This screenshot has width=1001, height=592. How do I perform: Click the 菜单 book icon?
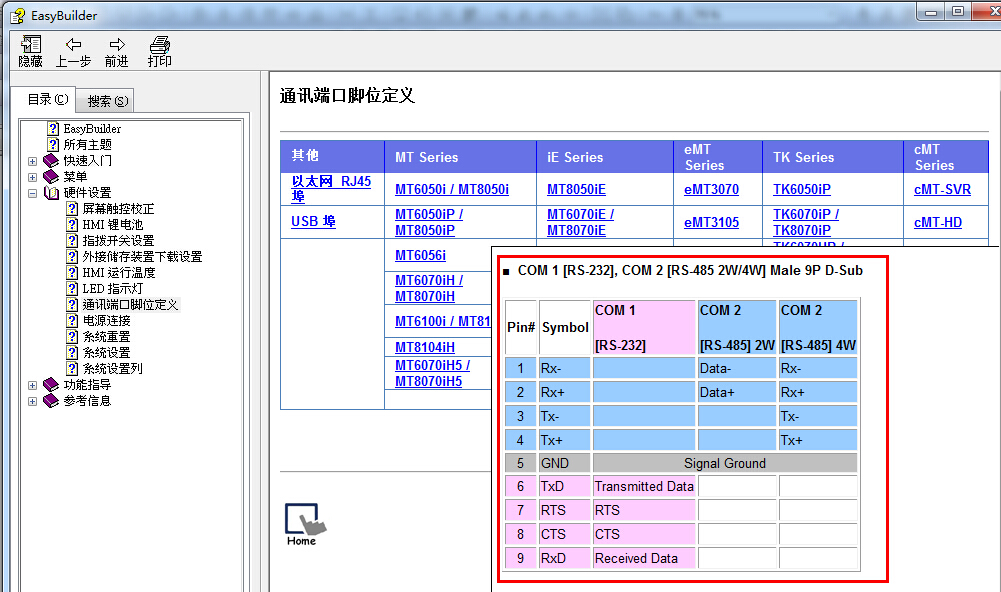click(51, 176)
